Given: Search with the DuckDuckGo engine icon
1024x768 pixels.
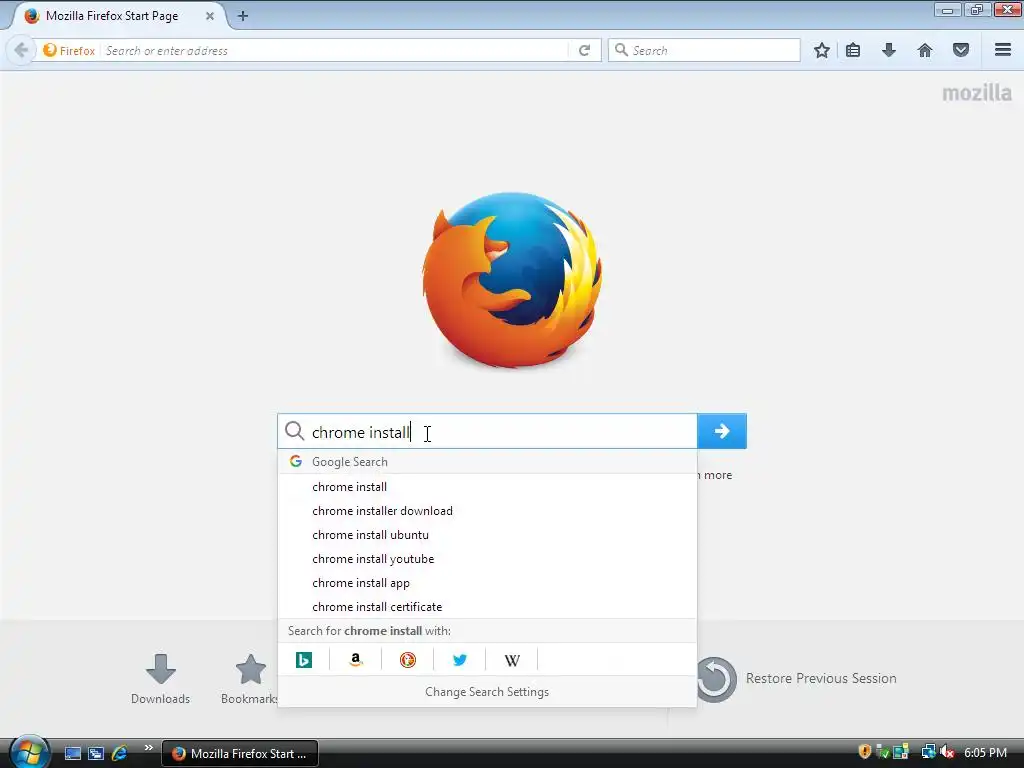Looking at the screenshot, I should [408, 660].
